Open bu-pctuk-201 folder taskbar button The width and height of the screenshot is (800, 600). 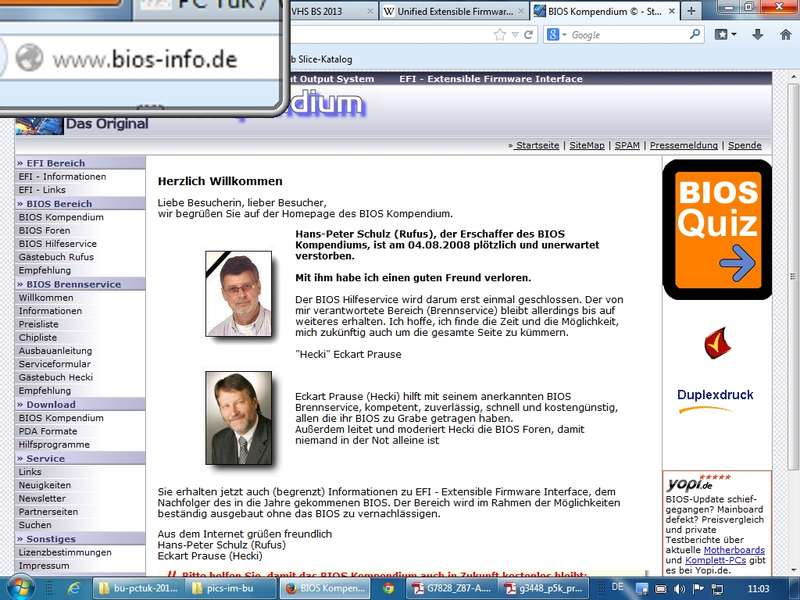click(138, 588)
